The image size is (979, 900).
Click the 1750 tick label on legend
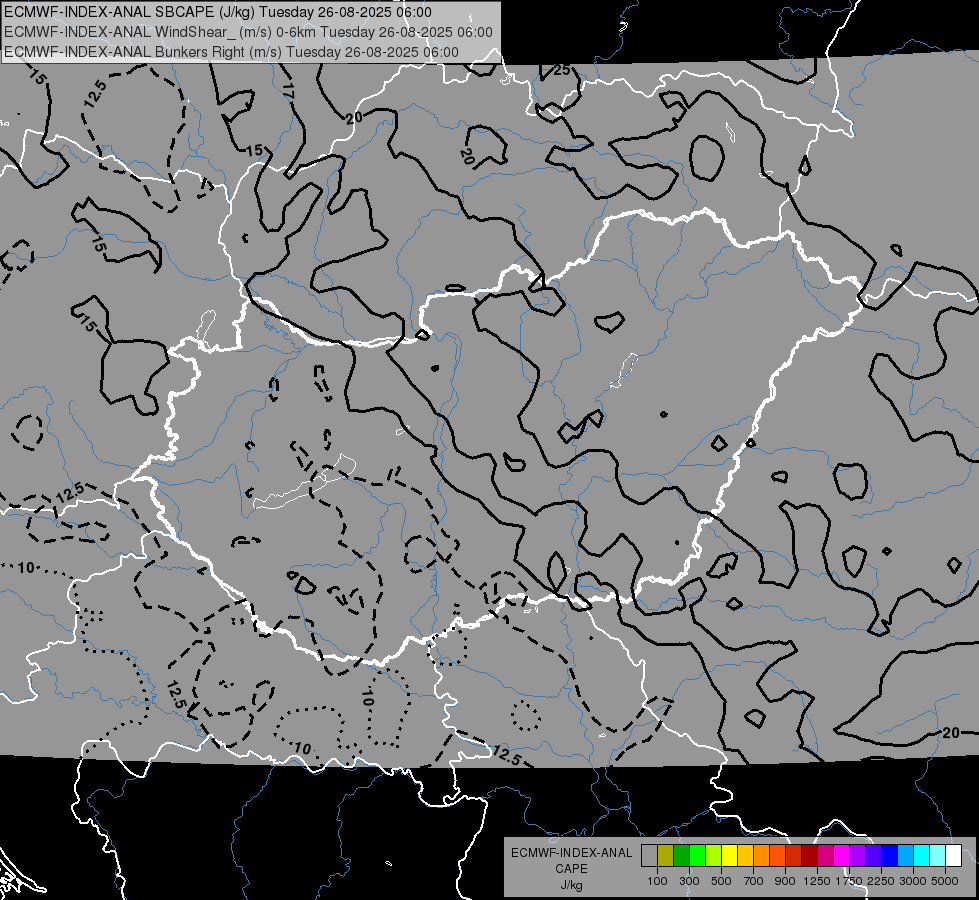pyautogui.click(x=849, y=881)
